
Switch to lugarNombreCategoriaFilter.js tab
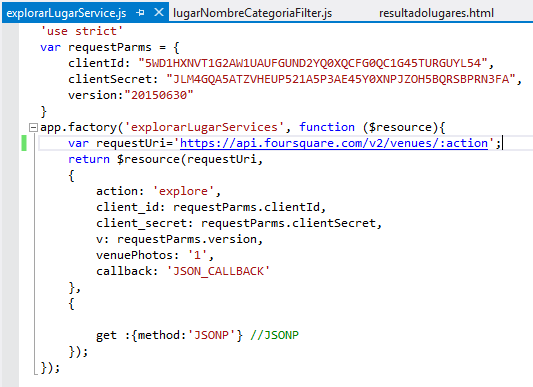tap(252, 13)
